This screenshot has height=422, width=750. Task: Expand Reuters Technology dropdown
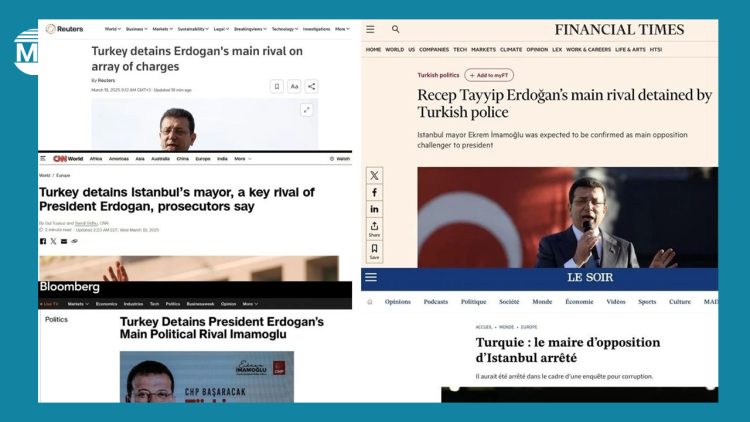point(285,29)
